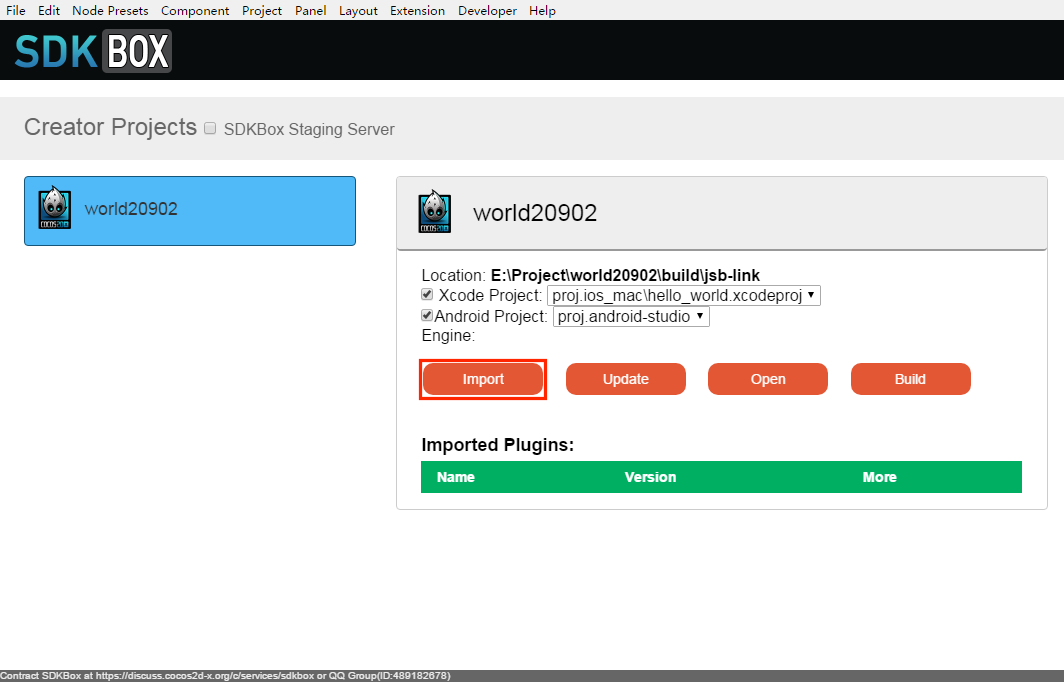Click the world20902 title in details panel
The width and height of the screenshot is (1064, 682).
coord(535,212)
